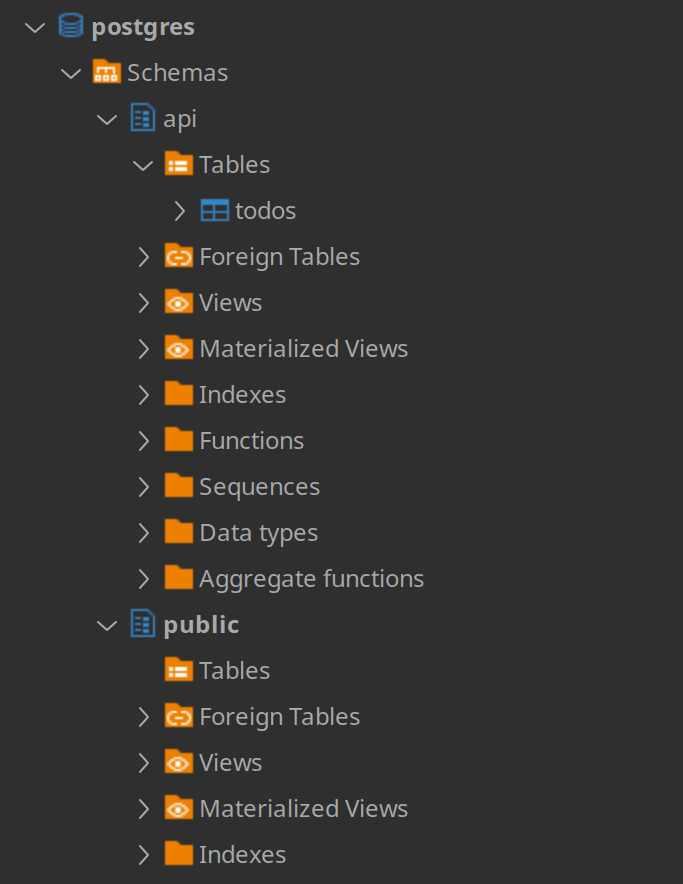Image resolution: width=683 pixels, height=884 pixels.
Task: Expand the todos table node
Action: click(180, 211)
